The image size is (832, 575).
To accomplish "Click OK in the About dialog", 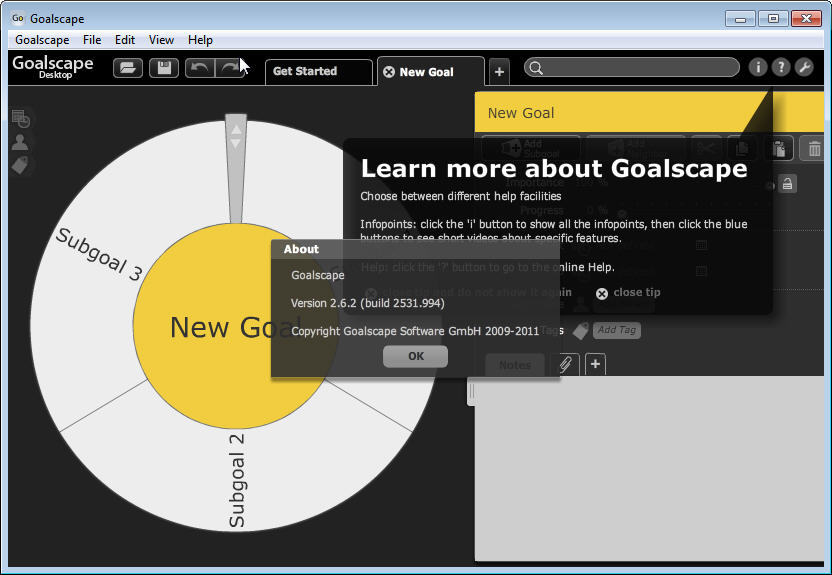I will [415, 356].
